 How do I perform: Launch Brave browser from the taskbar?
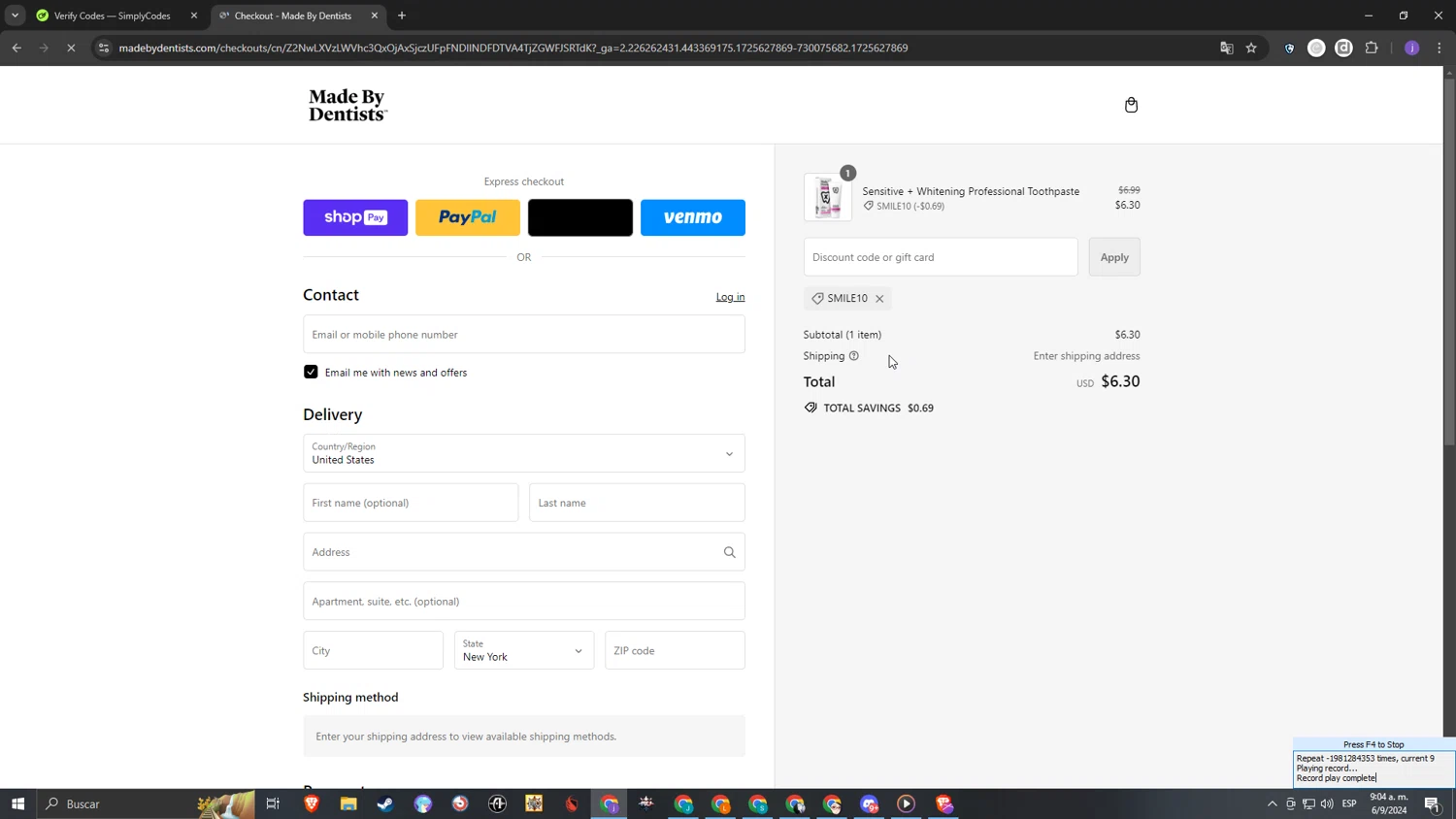point(312,803)
